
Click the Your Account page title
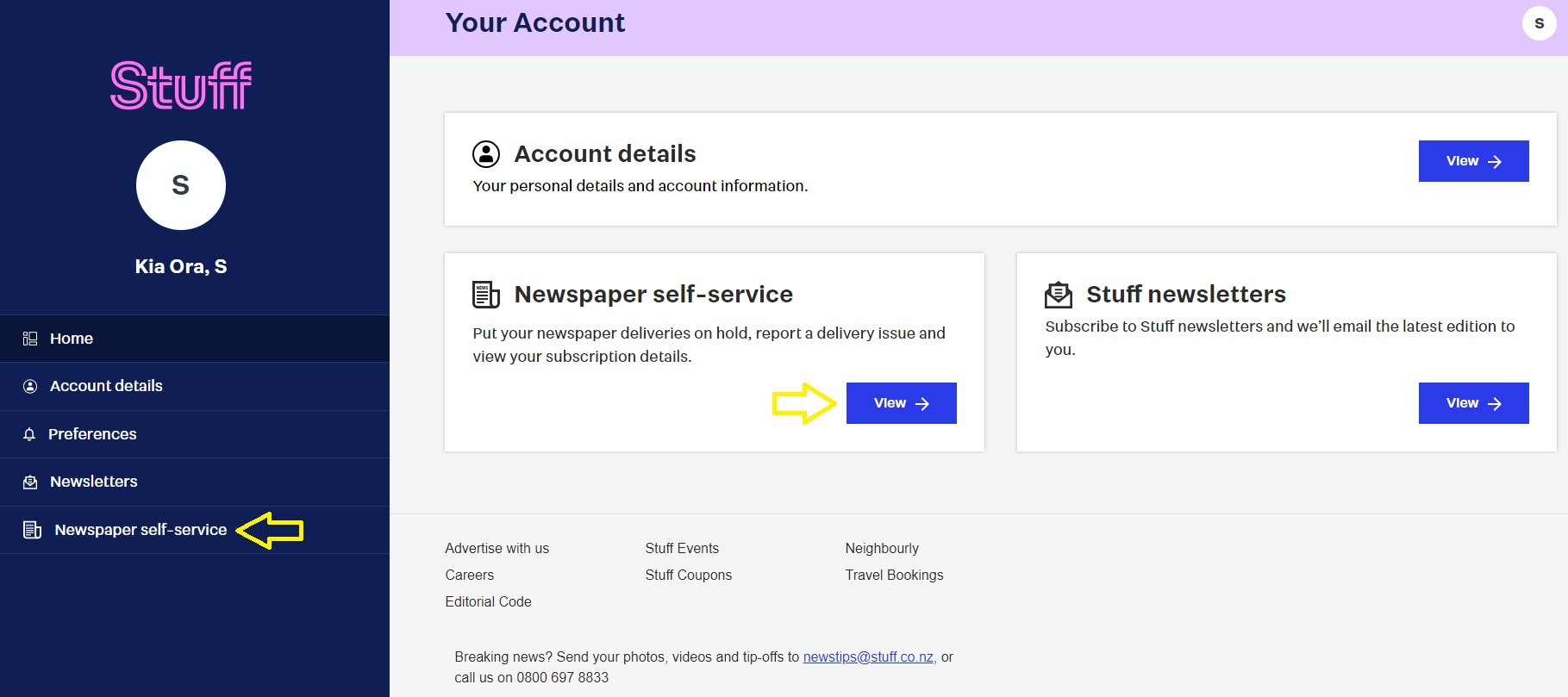tap(534, 22)
